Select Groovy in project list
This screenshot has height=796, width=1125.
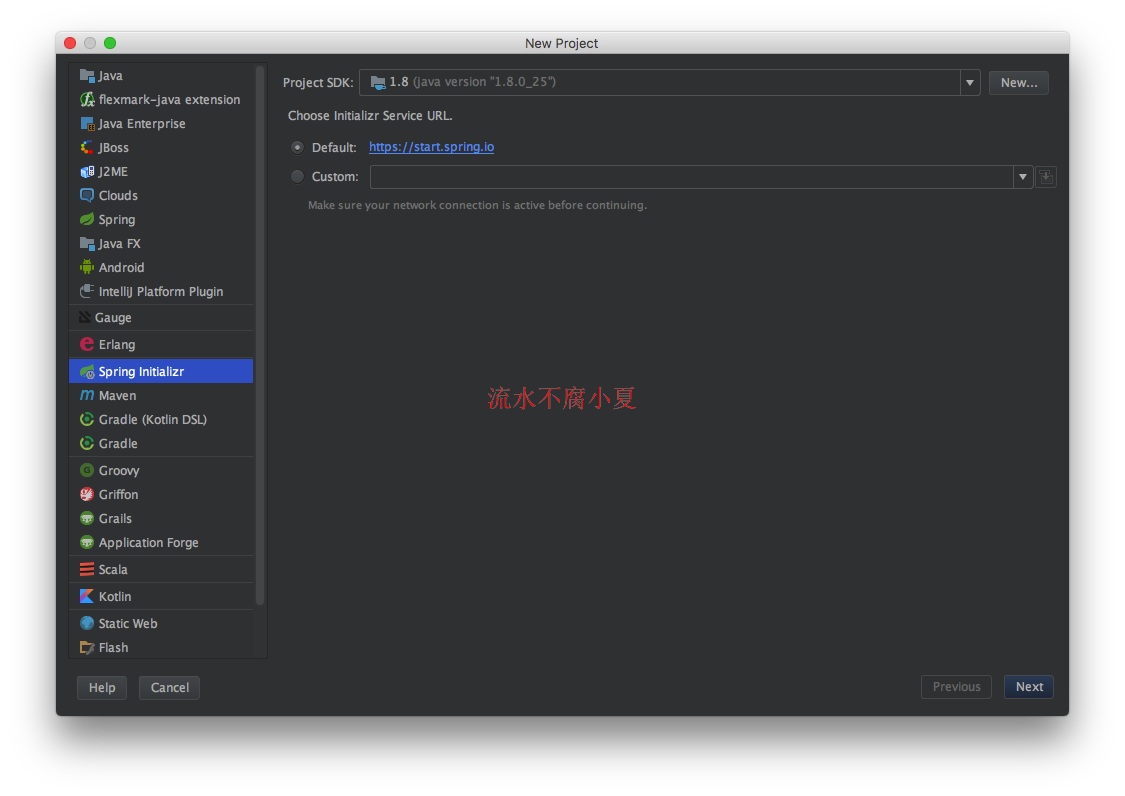[161, 470]
